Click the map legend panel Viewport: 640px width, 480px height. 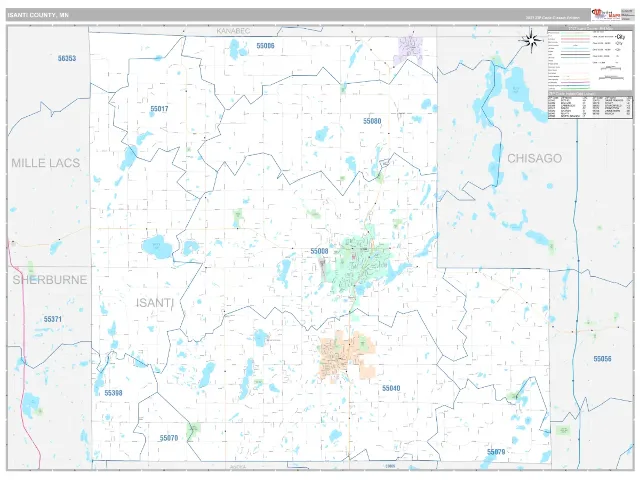(x=590, y=58)
